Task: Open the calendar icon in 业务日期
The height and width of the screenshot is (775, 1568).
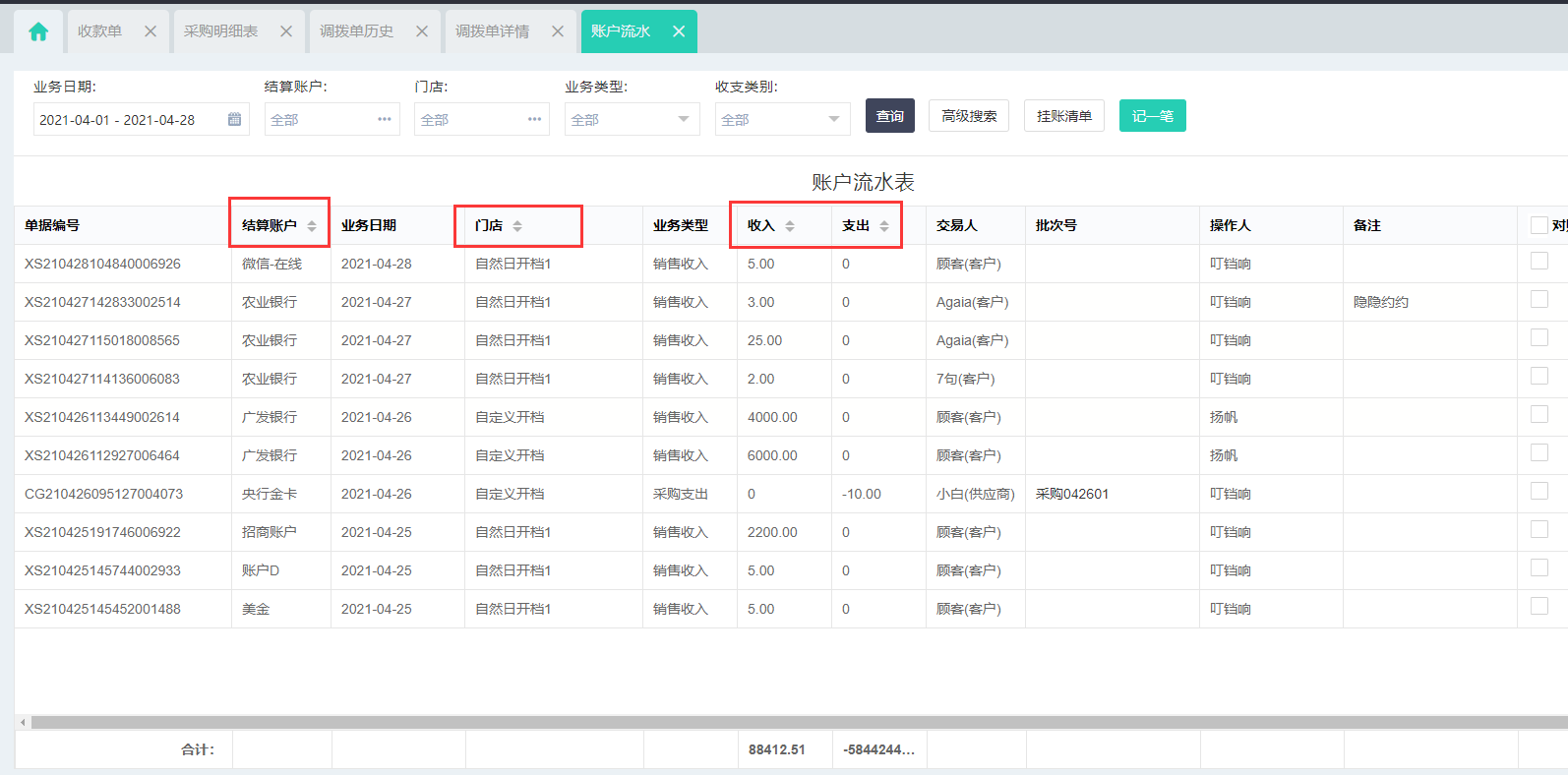Action: 234,119
